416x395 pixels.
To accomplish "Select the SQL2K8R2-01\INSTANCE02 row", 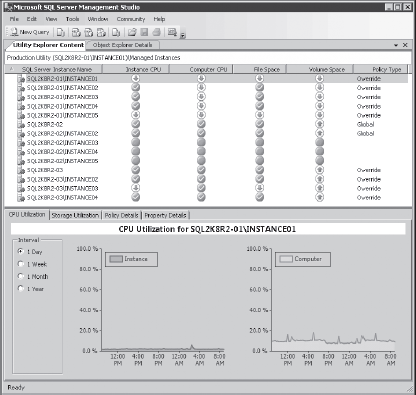I will pyautogui.click(x=206, y=88).
